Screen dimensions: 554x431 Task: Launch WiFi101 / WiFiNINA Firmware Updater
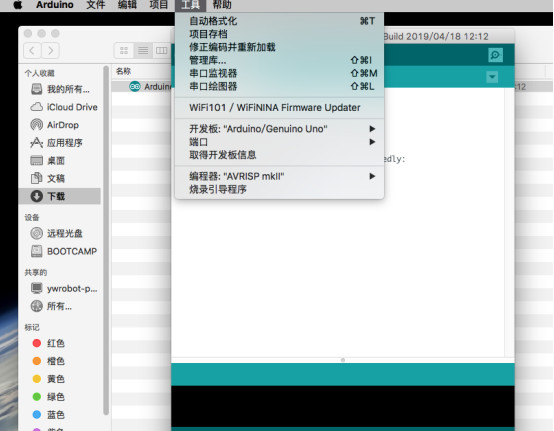coord(279,107)
